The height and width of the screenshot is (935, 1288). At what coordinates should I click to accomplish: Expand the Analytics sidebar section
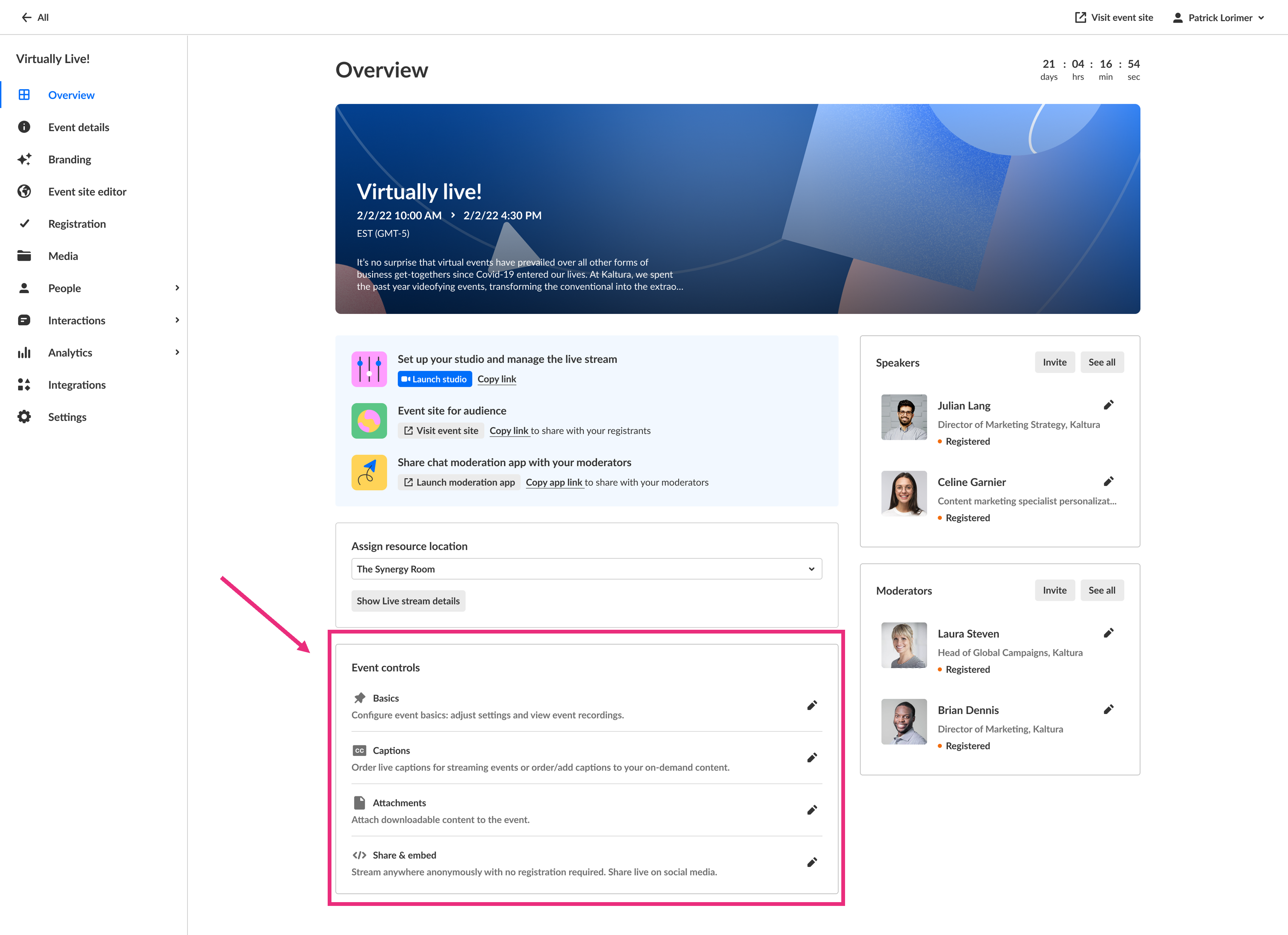[x=176, y=352]
